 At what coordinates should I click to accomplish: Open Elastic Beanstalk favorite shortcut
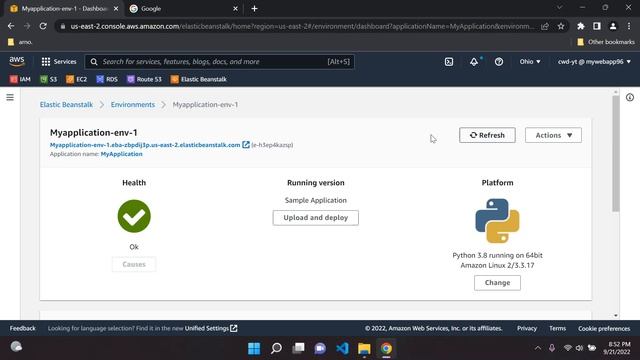(198, 79)
